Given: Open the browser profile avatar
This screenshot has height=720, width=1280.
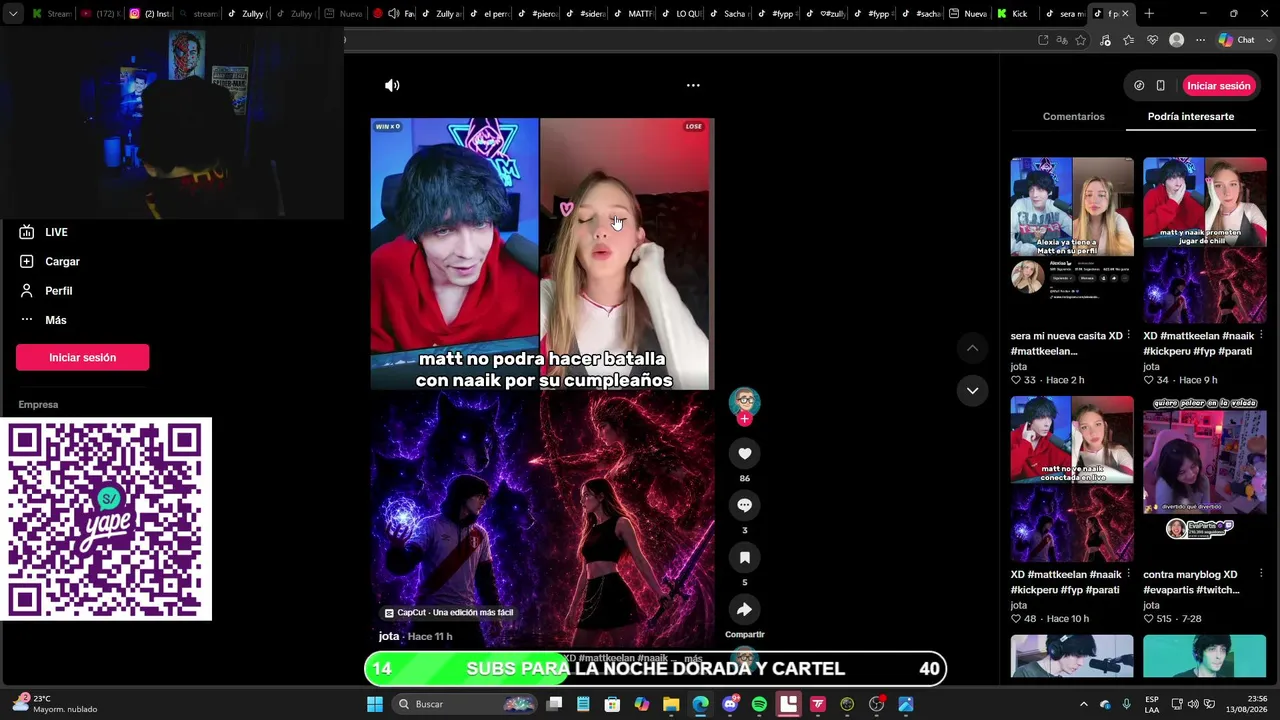Looking at the screenshot, I should [1177, 40].
